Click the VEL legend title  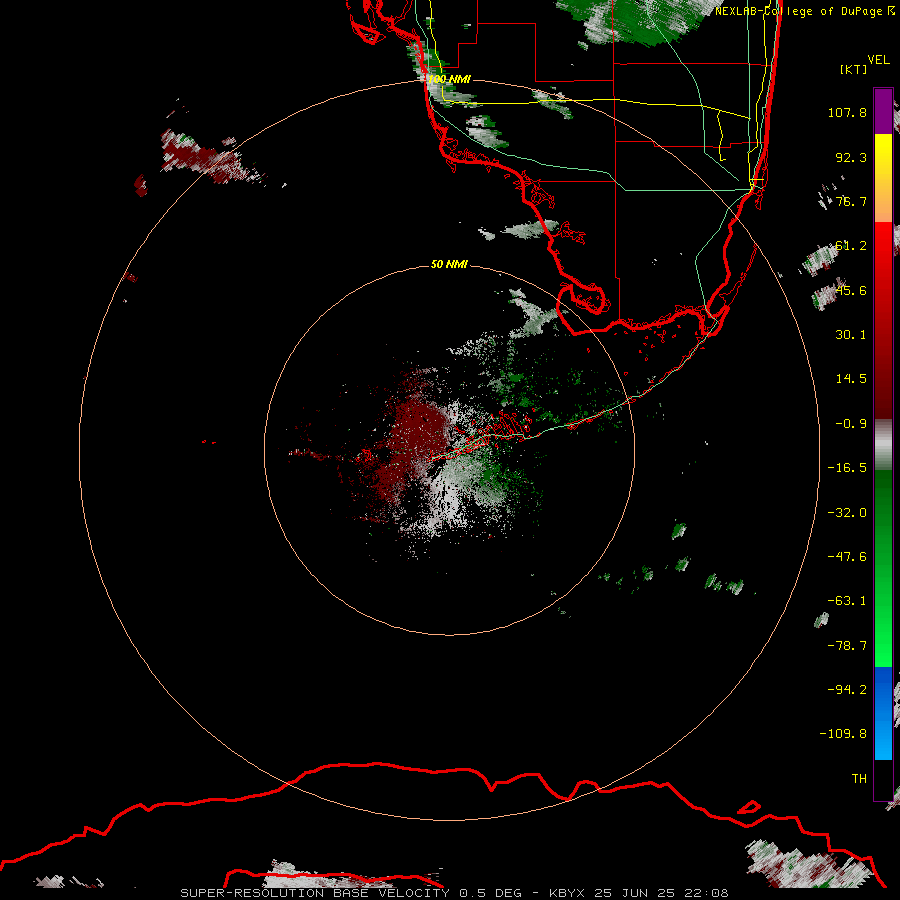[878, 59]
